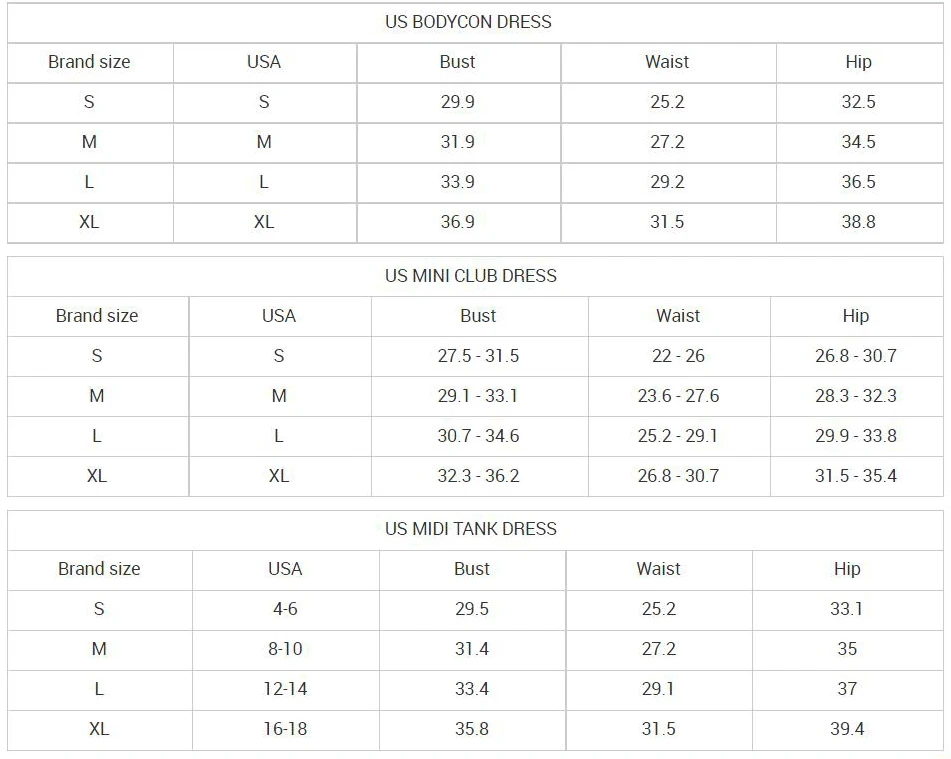The width and height of the screenshot is (951, 759).
Task: Select the 16-18 USA size cell
Action: tap(285, 729)
